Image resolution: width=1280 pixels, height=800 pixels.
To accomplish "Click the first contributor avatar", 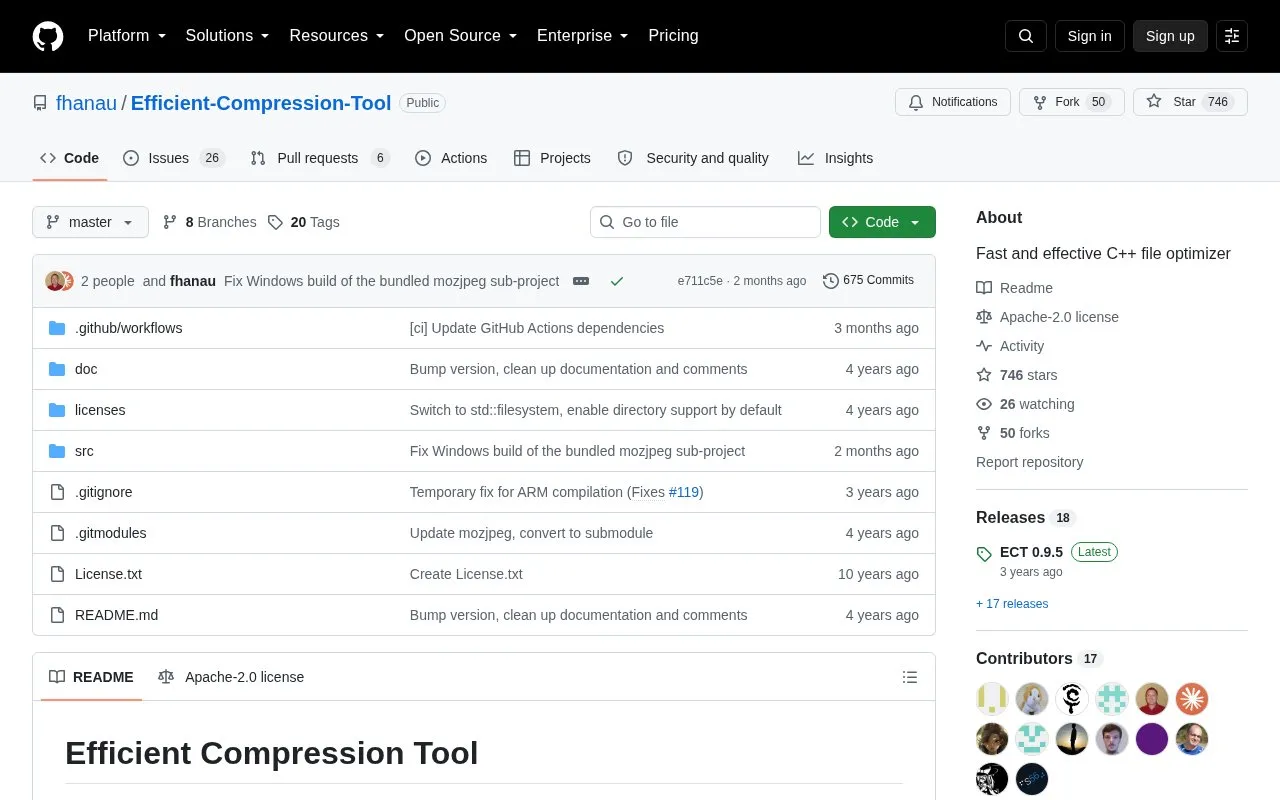I will (x=992, y=699).
